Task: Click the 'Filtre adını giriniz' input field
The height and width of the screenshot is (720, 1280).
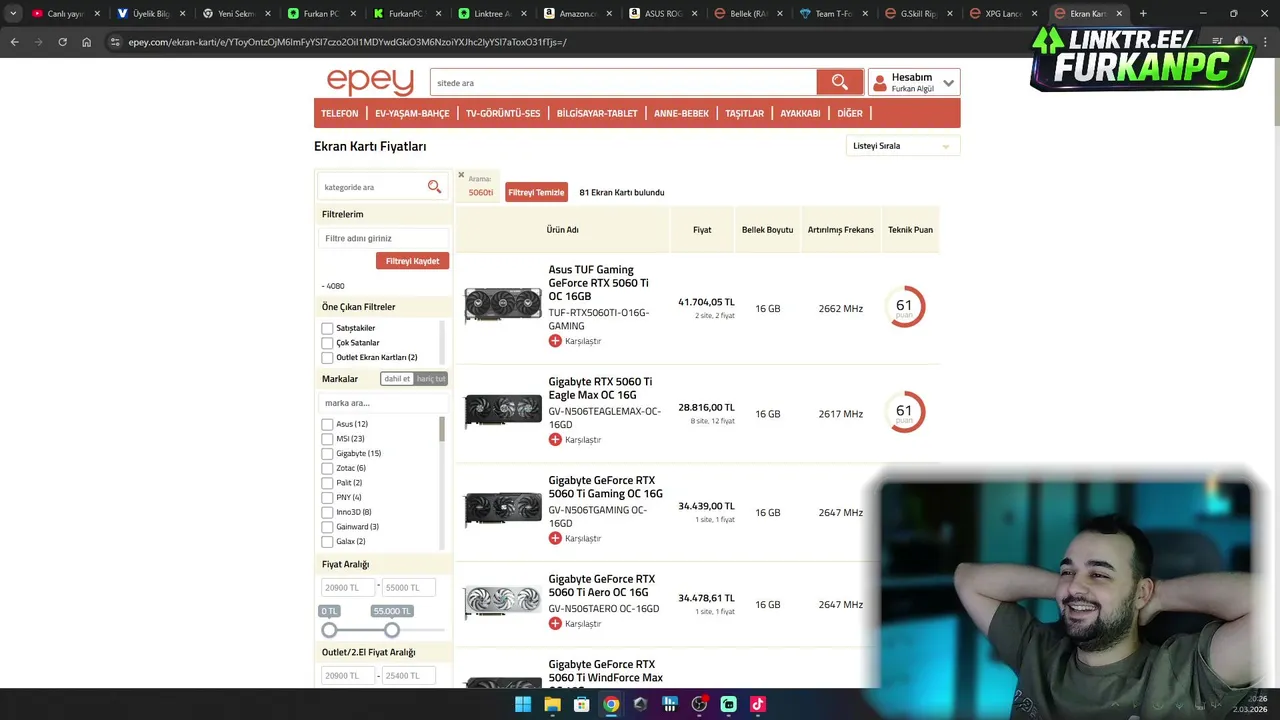Action: click(384, 238)
